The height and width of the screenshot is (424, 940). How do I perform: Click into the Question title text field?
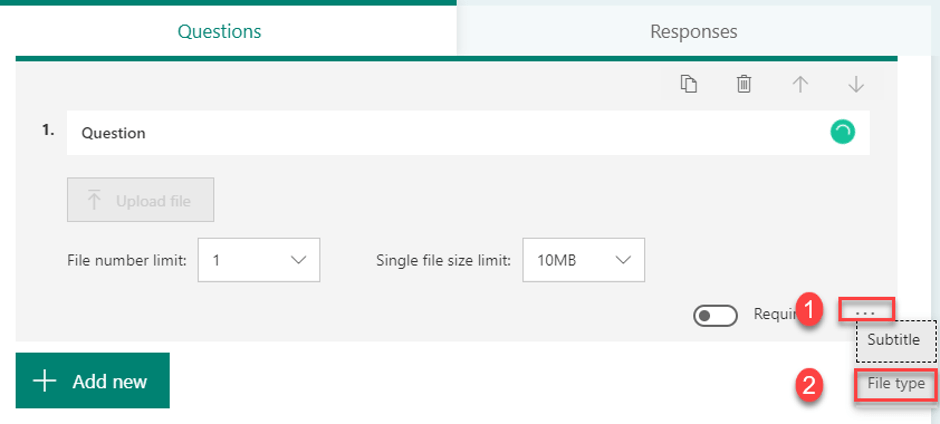tap(440, 132)
